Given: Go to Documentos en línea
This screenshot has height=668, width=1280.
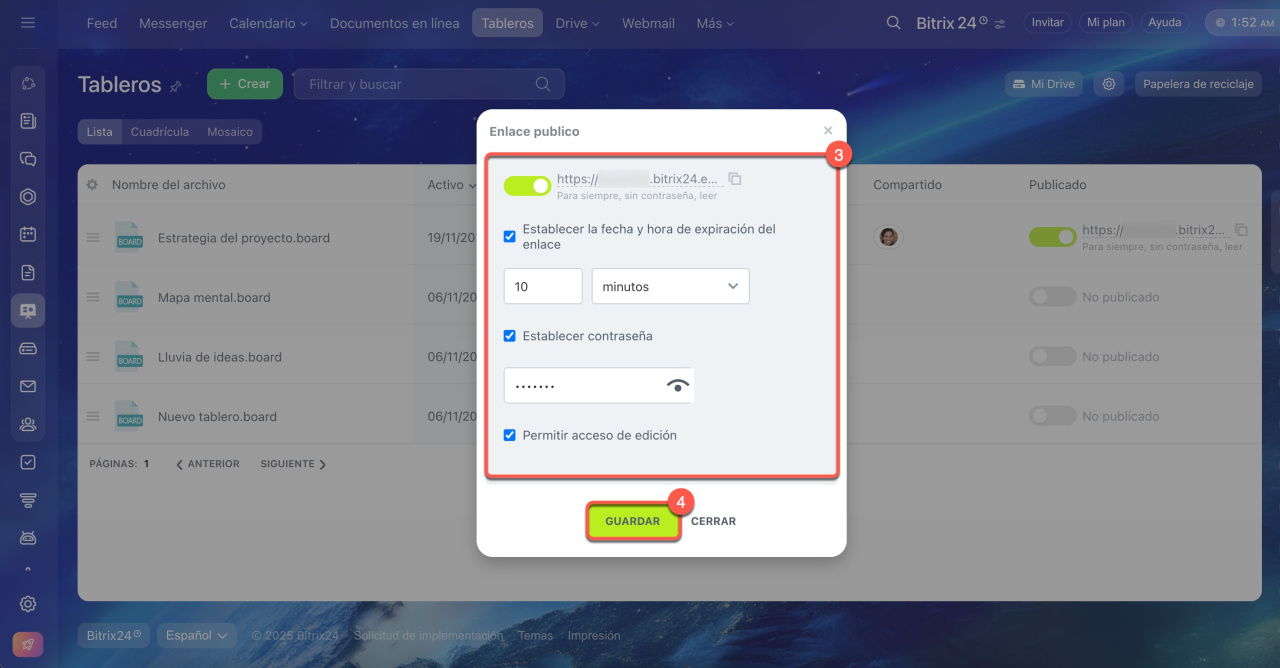Looking at the screenshot, I should 395,23.
